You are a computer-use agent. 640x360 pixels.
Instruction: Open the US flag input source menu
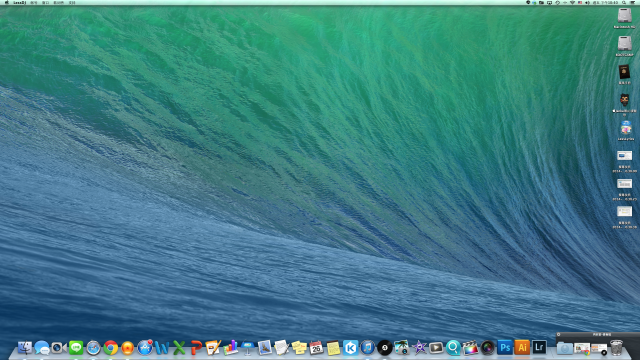[x=580, y=2]
